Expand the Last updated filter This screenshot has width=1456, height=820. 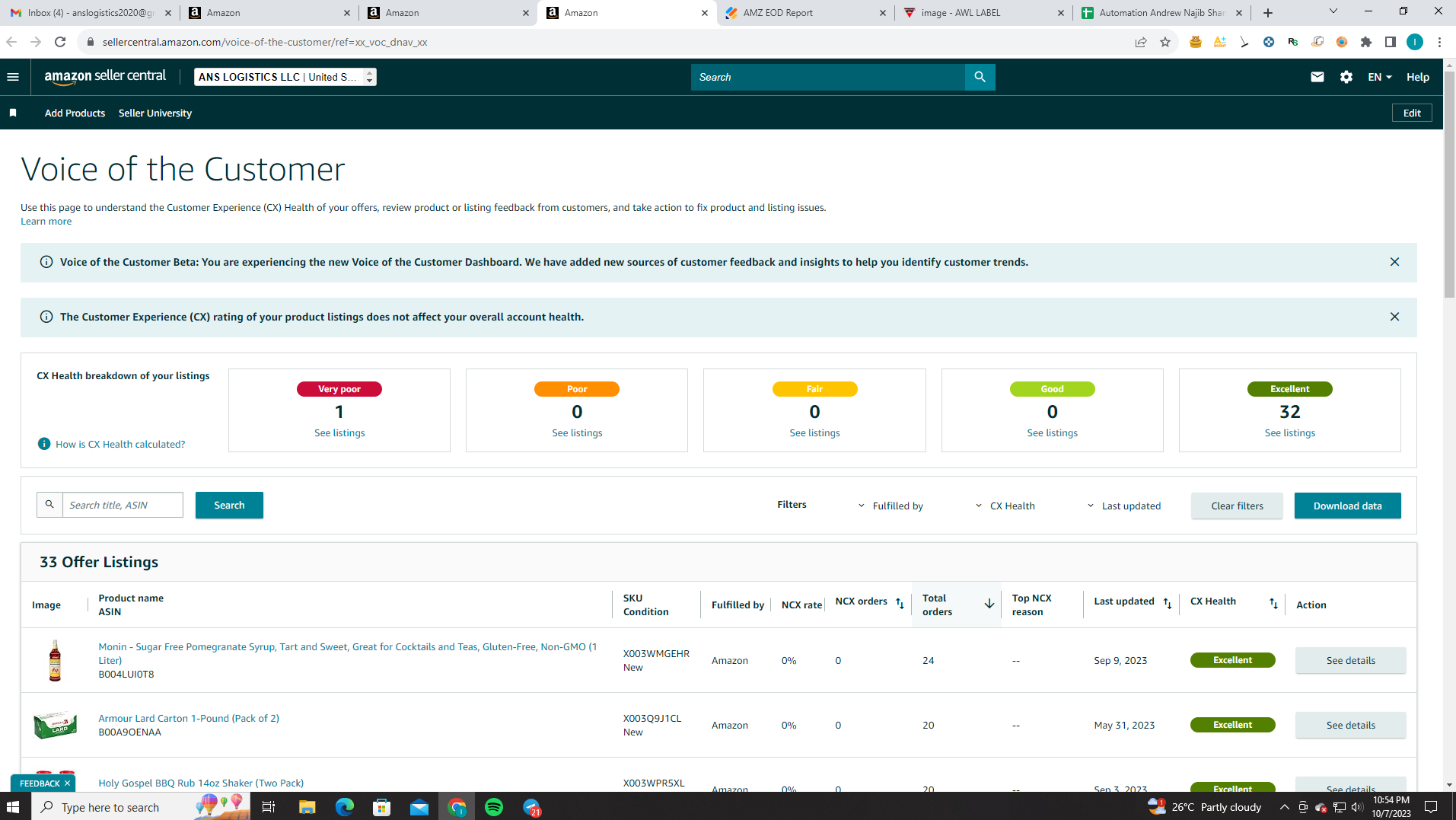tap(1123, 506)
